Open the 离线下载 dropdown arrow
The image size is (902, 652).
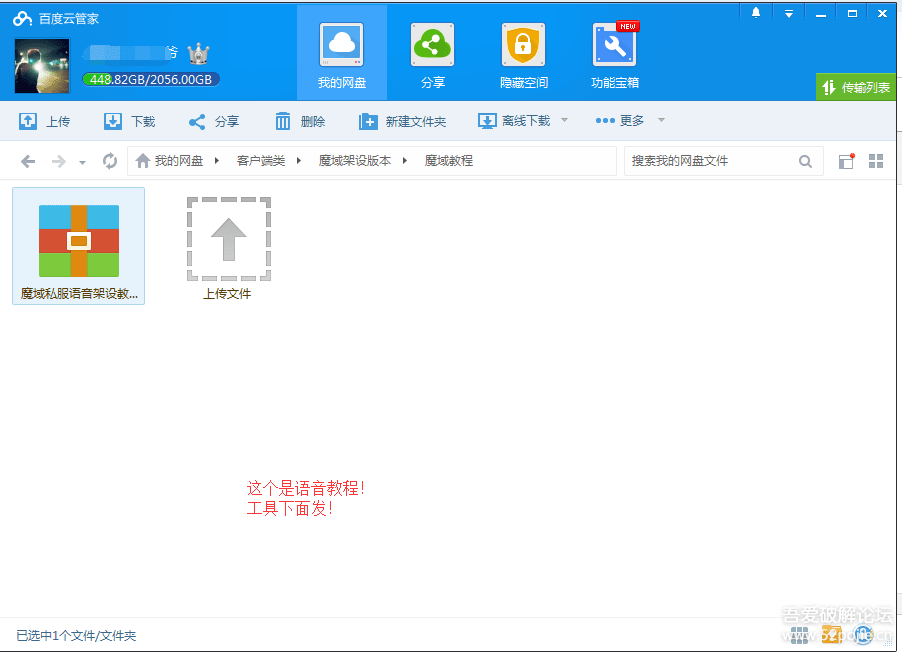[x=564, y=120]
